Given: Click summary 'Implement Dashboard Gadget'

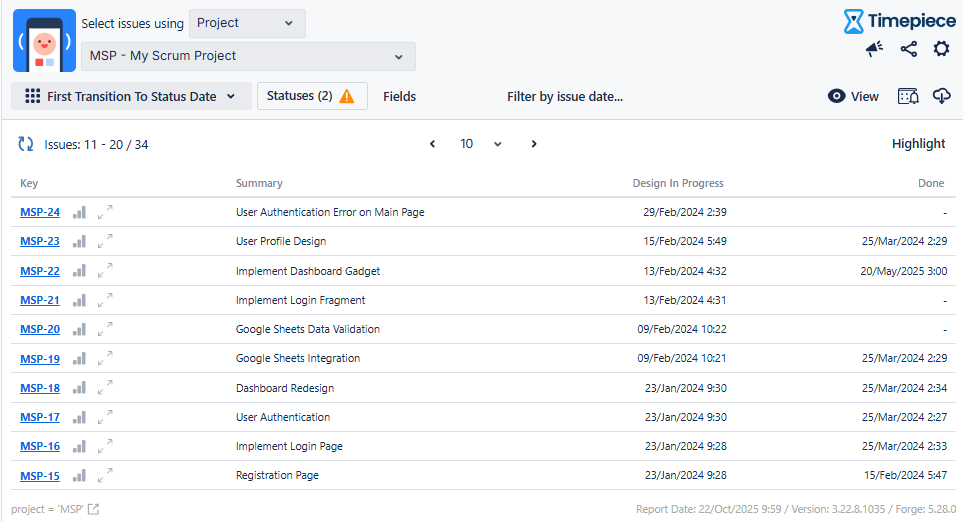Looking at the screenshot, I should 308,271.
